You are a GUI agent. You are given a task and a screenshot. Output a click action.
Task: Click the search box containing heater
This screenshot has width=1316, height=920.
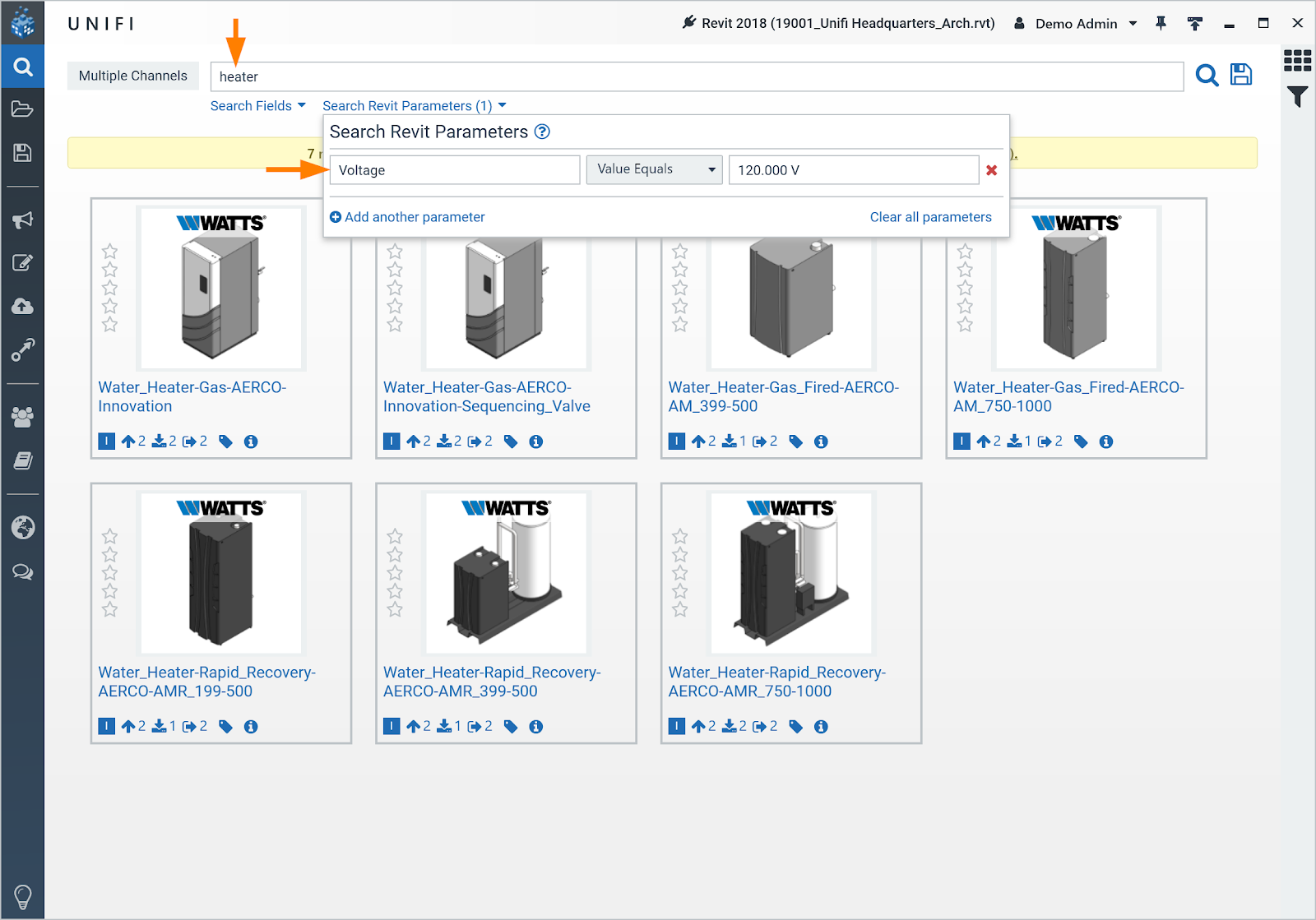697,76
